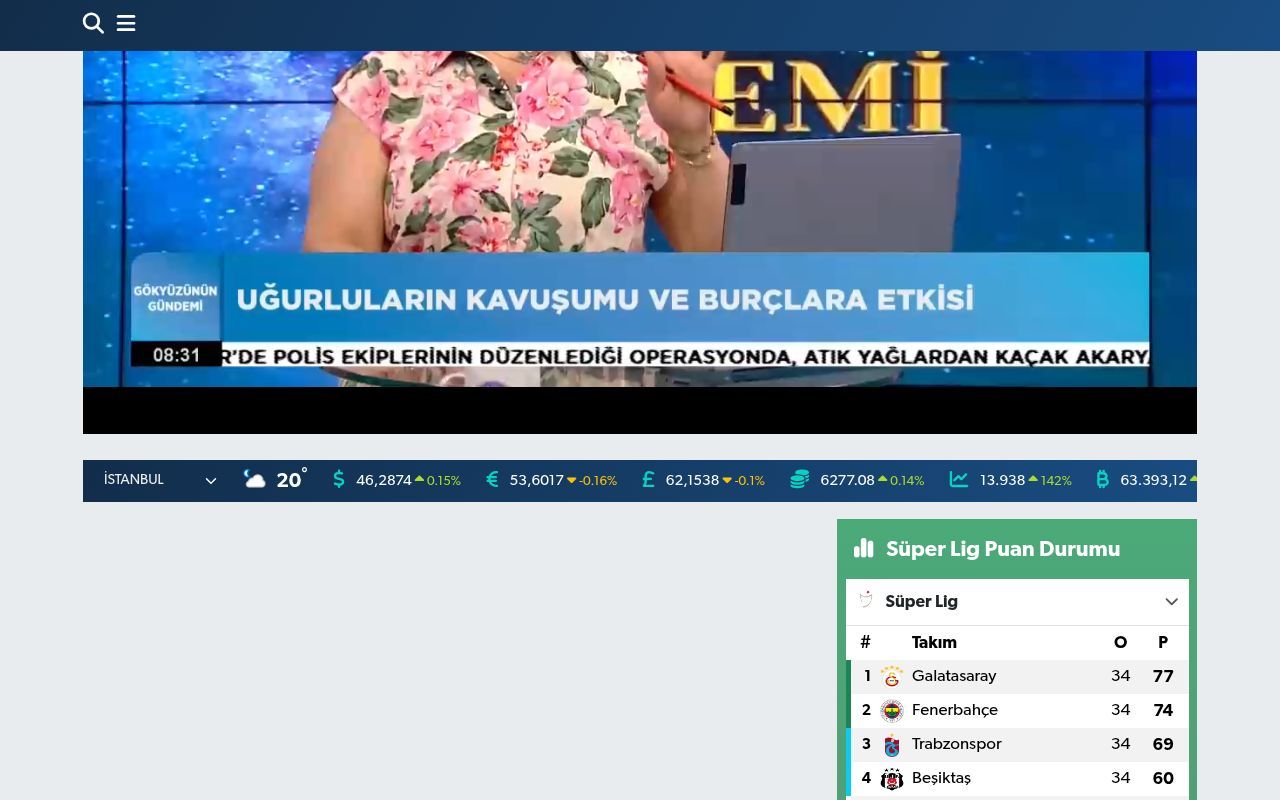Viewport: 1280px width, 800px height.
Task: Click the gold change 0.14% value
Action: click(907, 481)
